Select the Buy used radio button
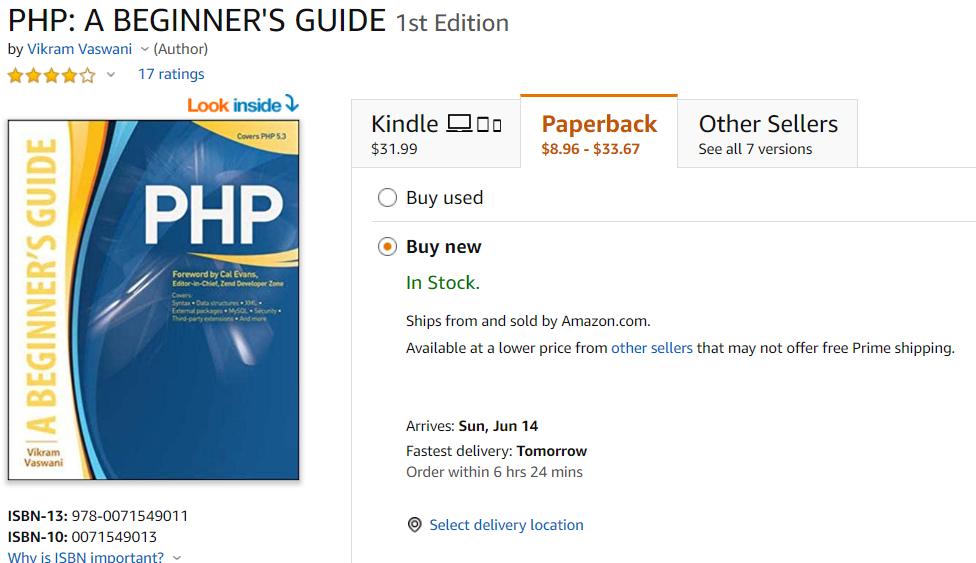976x563 pixels. point(387,197)
